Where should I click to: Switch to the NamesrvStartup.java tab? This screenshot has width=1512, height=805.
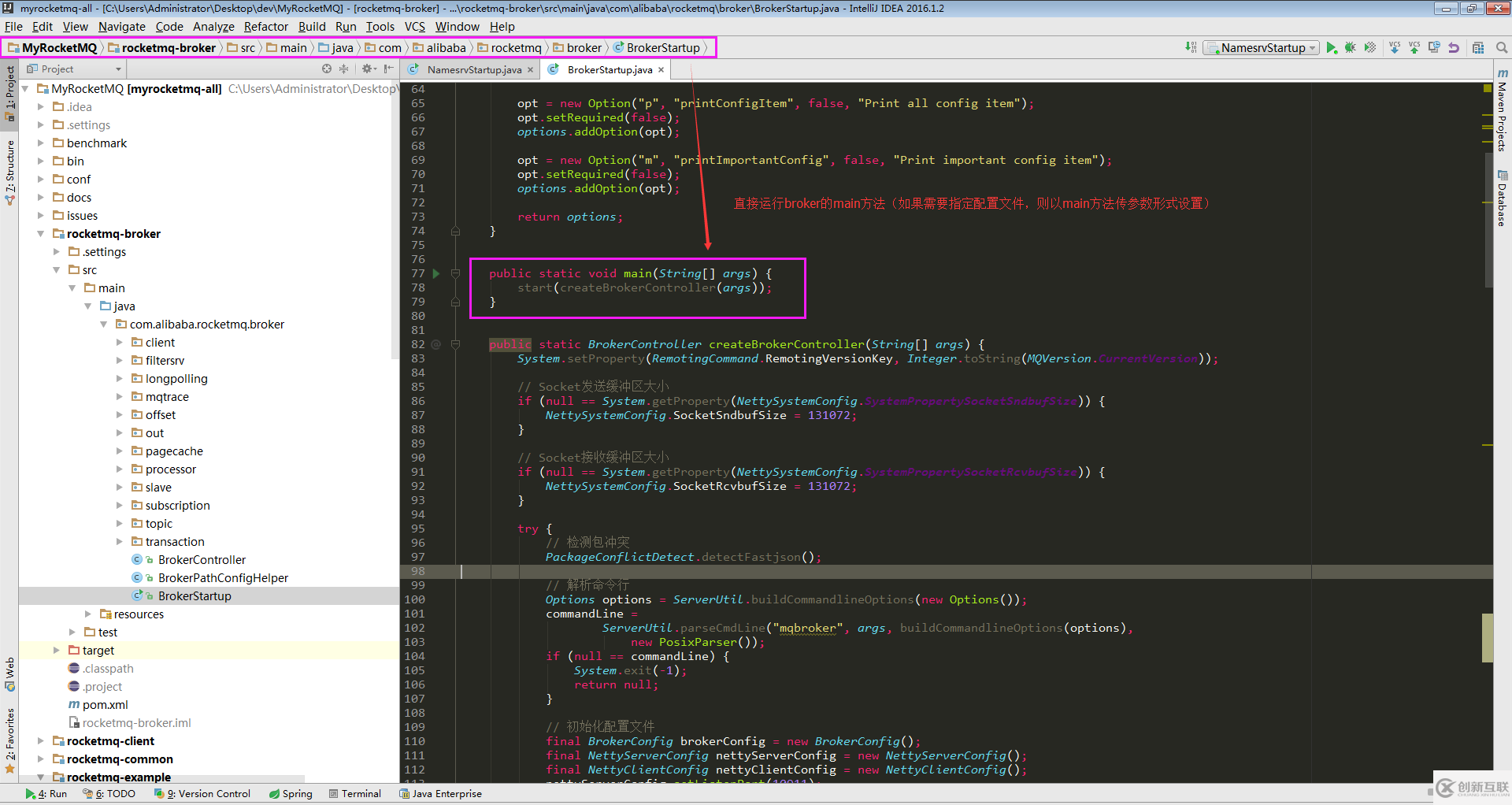(473, 70)
